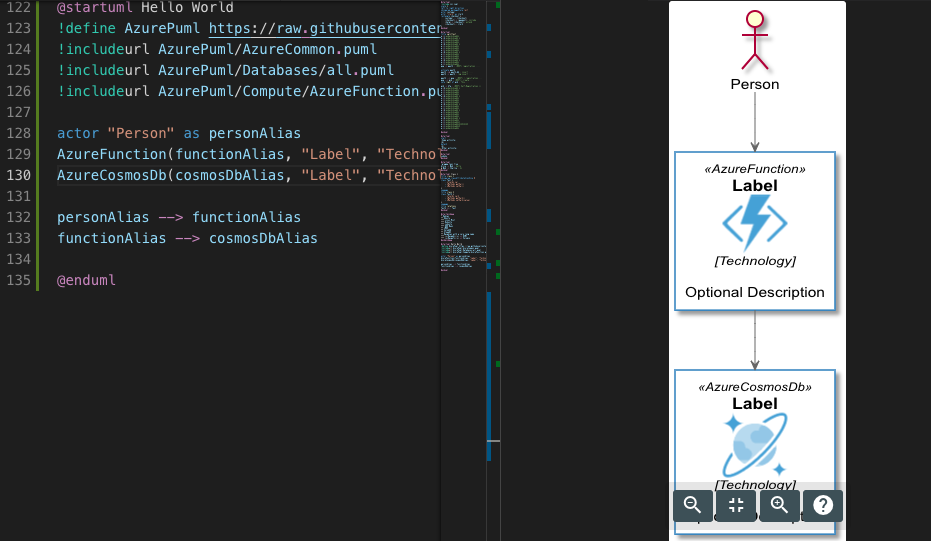
Task: Click personAlias --> functionAlias line
Action: [179, 217]
